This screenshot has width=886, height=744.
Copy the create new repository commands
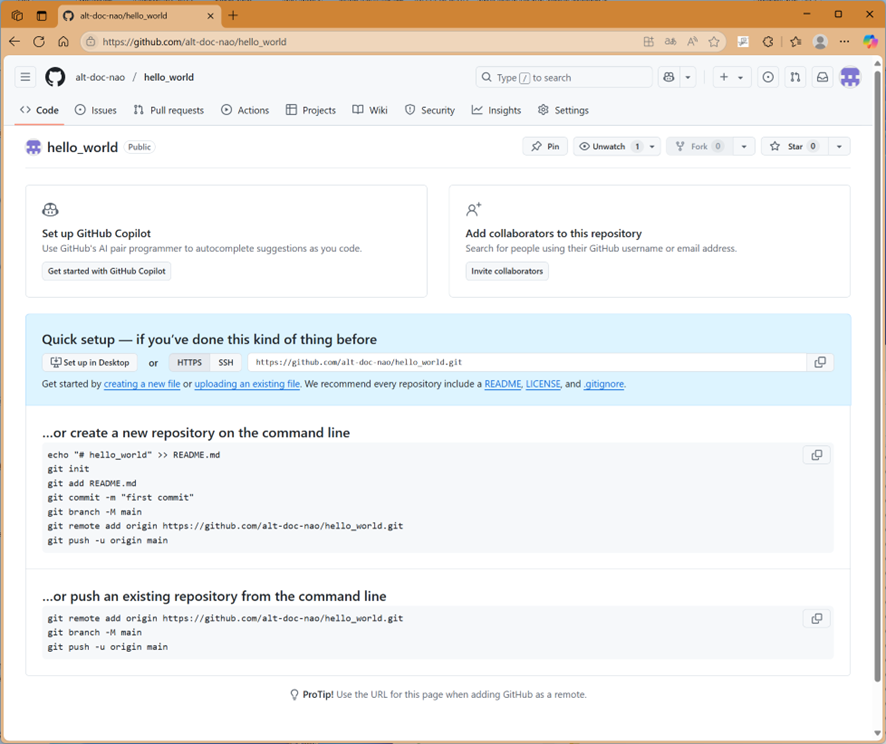(x=816, y=455)
